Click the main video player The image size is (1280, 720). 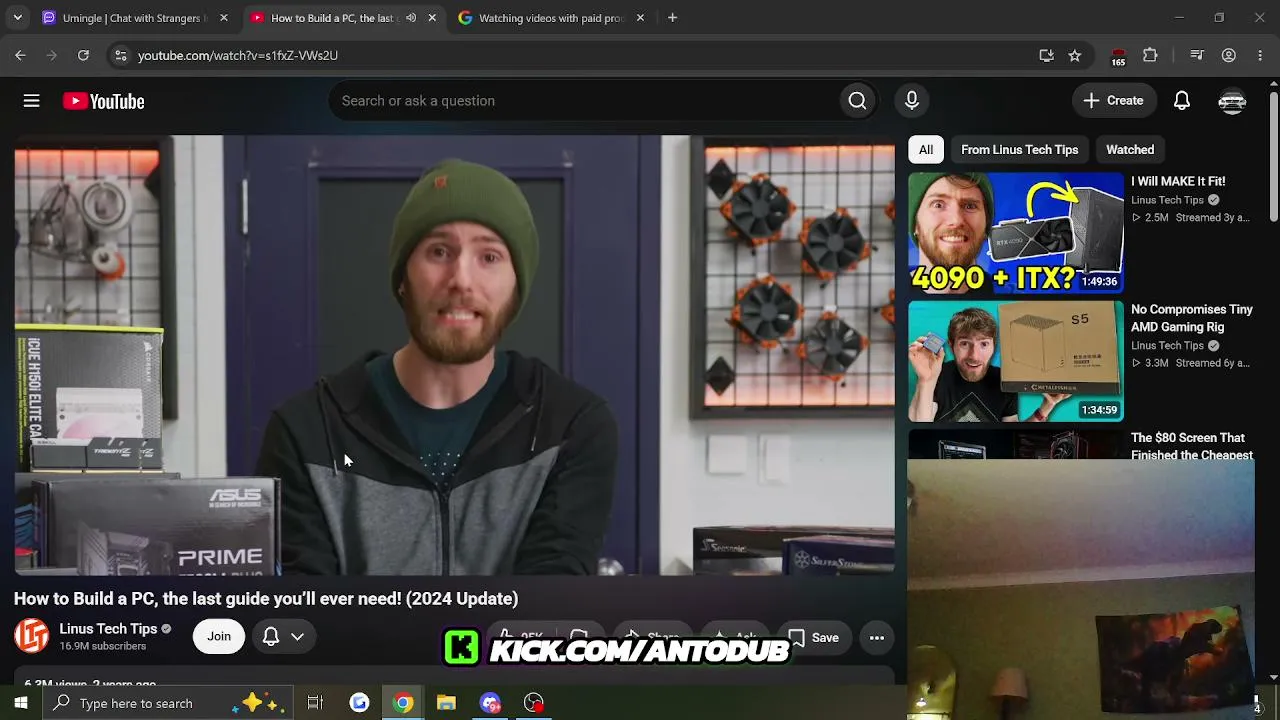tap(454, 355)
